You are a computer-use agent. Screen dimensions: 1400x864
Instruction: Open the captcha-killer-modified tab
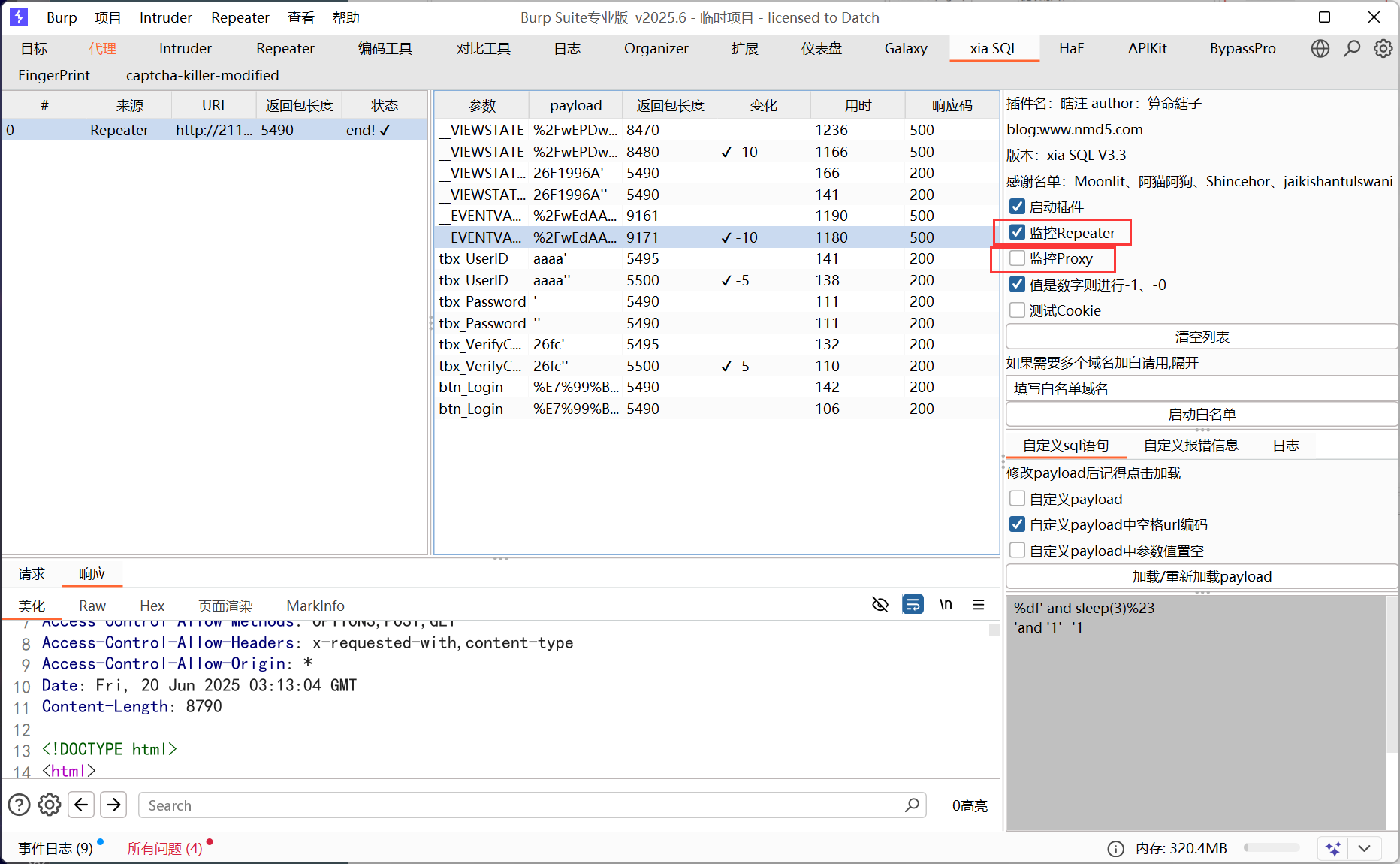coord(203,76)
